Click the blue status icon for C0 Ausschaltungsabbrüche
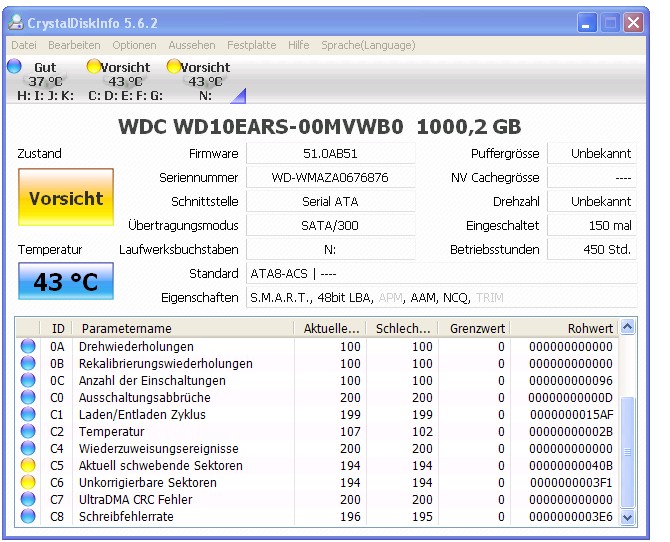The width and height of the screenshot is (670, 542). (28, 397)
